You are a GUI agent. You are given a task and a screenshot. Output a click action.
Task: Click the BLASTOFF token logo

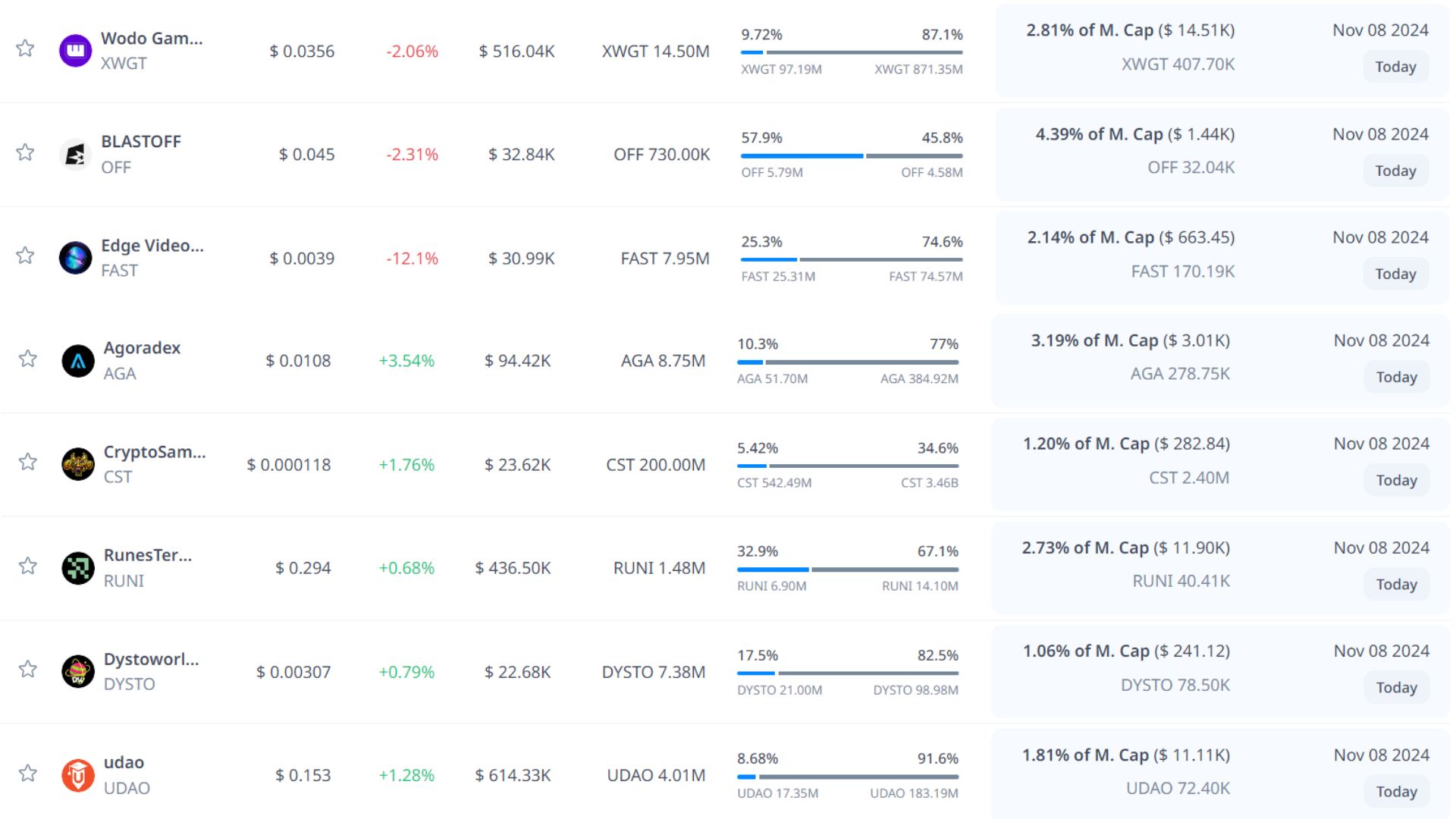(x=75, y=155)
